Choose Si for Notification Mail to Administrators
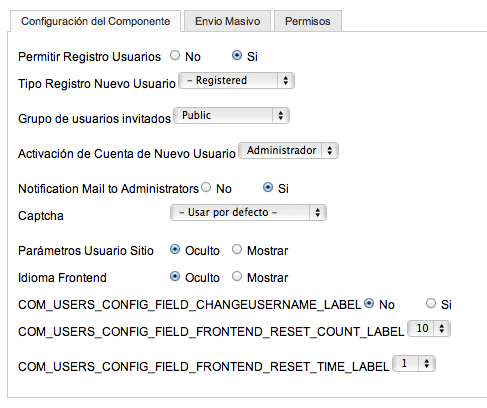 pyautogui.click(x=268, y=187)
